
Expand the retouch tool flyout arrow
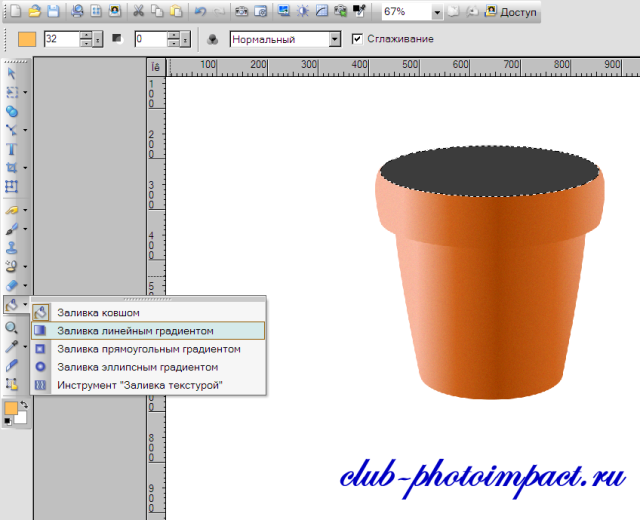click(x=25, y=210)
